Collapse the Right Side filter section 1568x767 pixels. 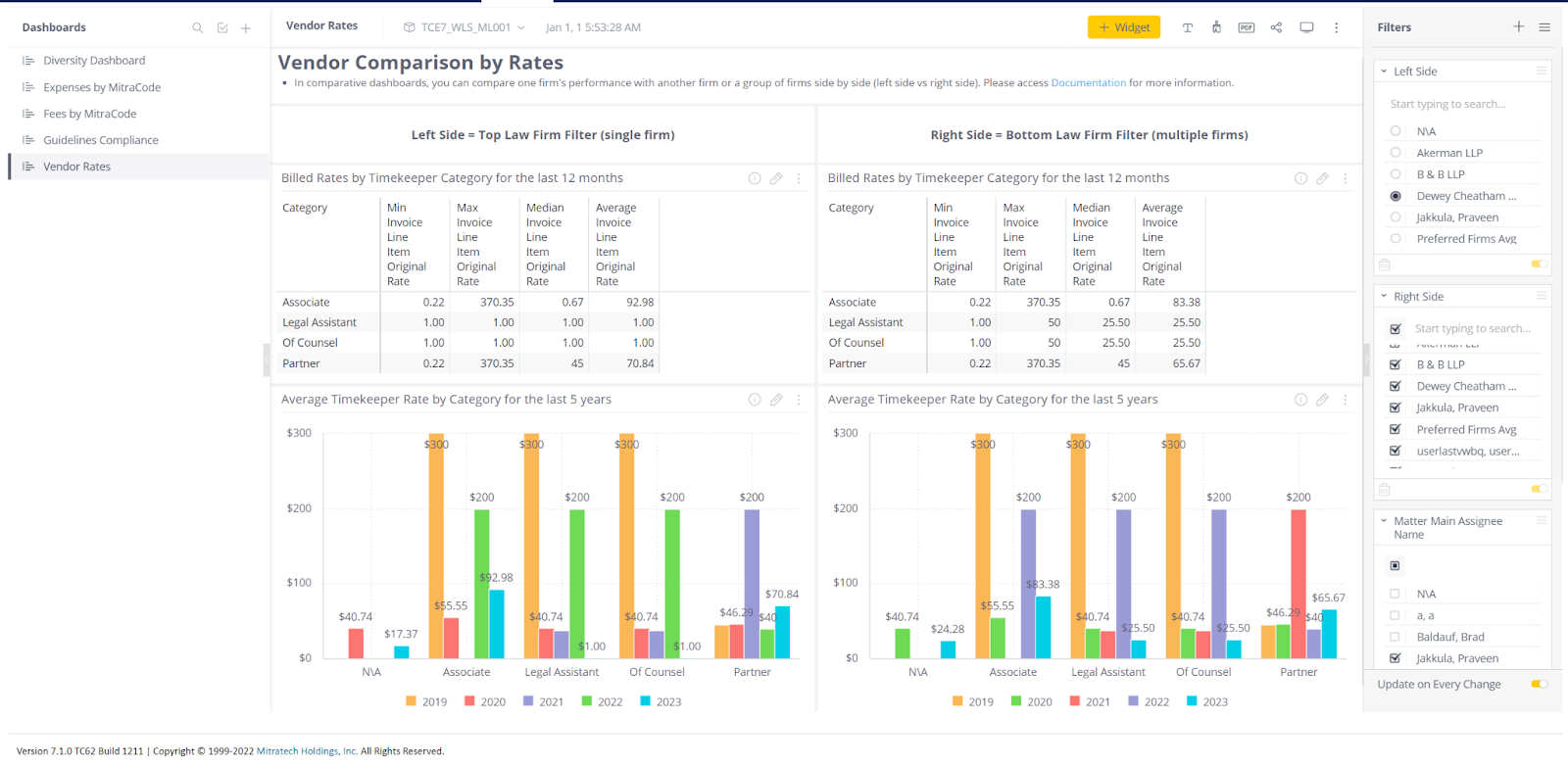tap(1384, 296)
